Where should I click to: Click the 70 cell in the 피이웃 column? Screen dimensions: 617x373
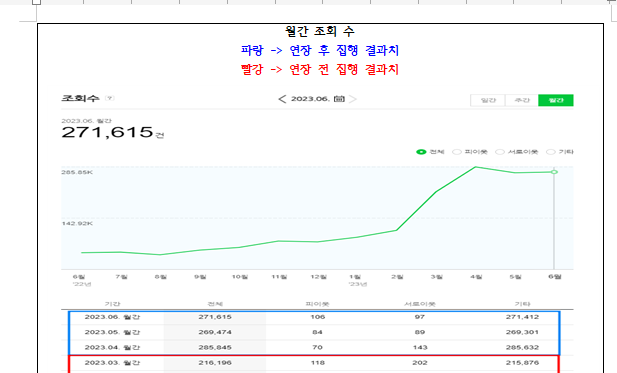click(x=318, y=347)
